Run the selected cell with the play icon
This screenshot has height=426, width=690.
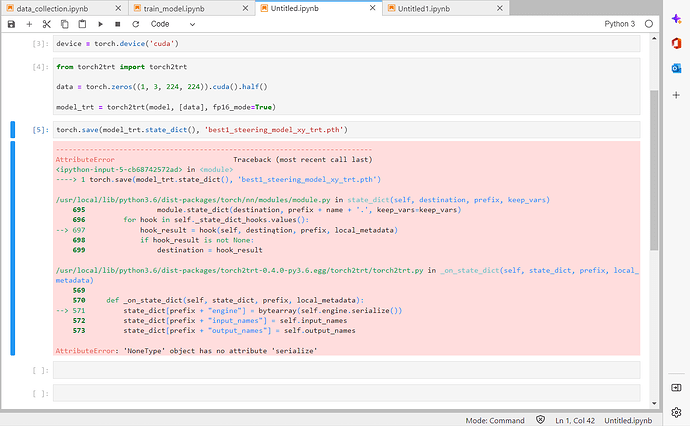coord(100,23)
